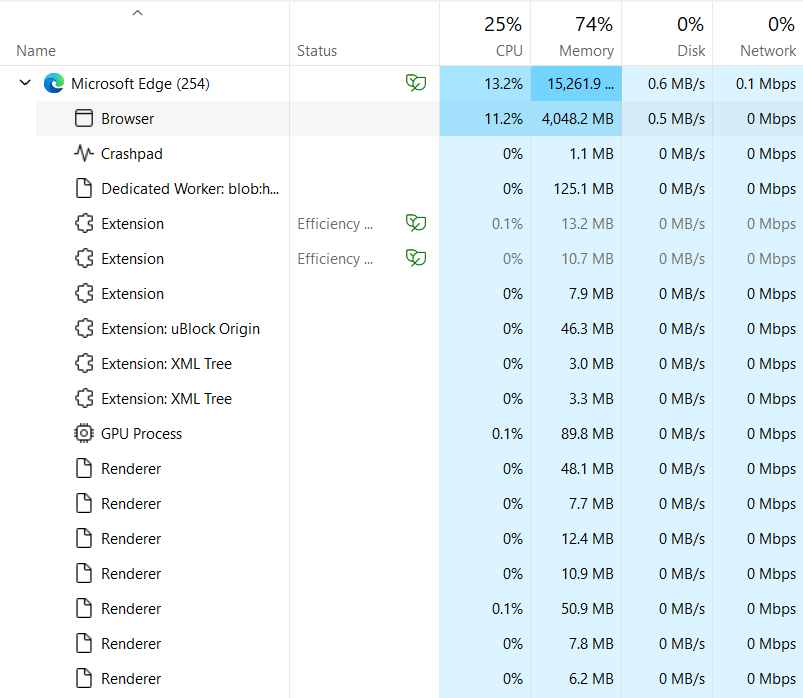803x698 pixels.
Task: Click efficiency leaf icon on 13.2 MB Extension row
Action: (416, 223)
